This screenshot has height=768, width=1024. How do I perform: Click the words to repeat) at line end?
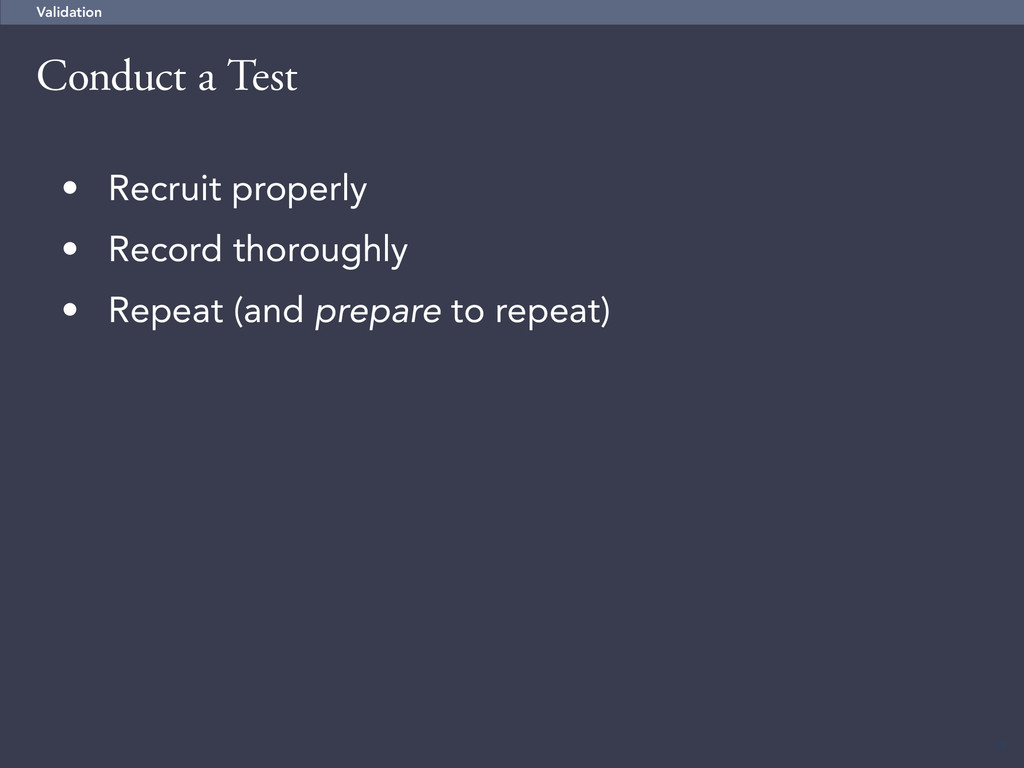[530, 312]
